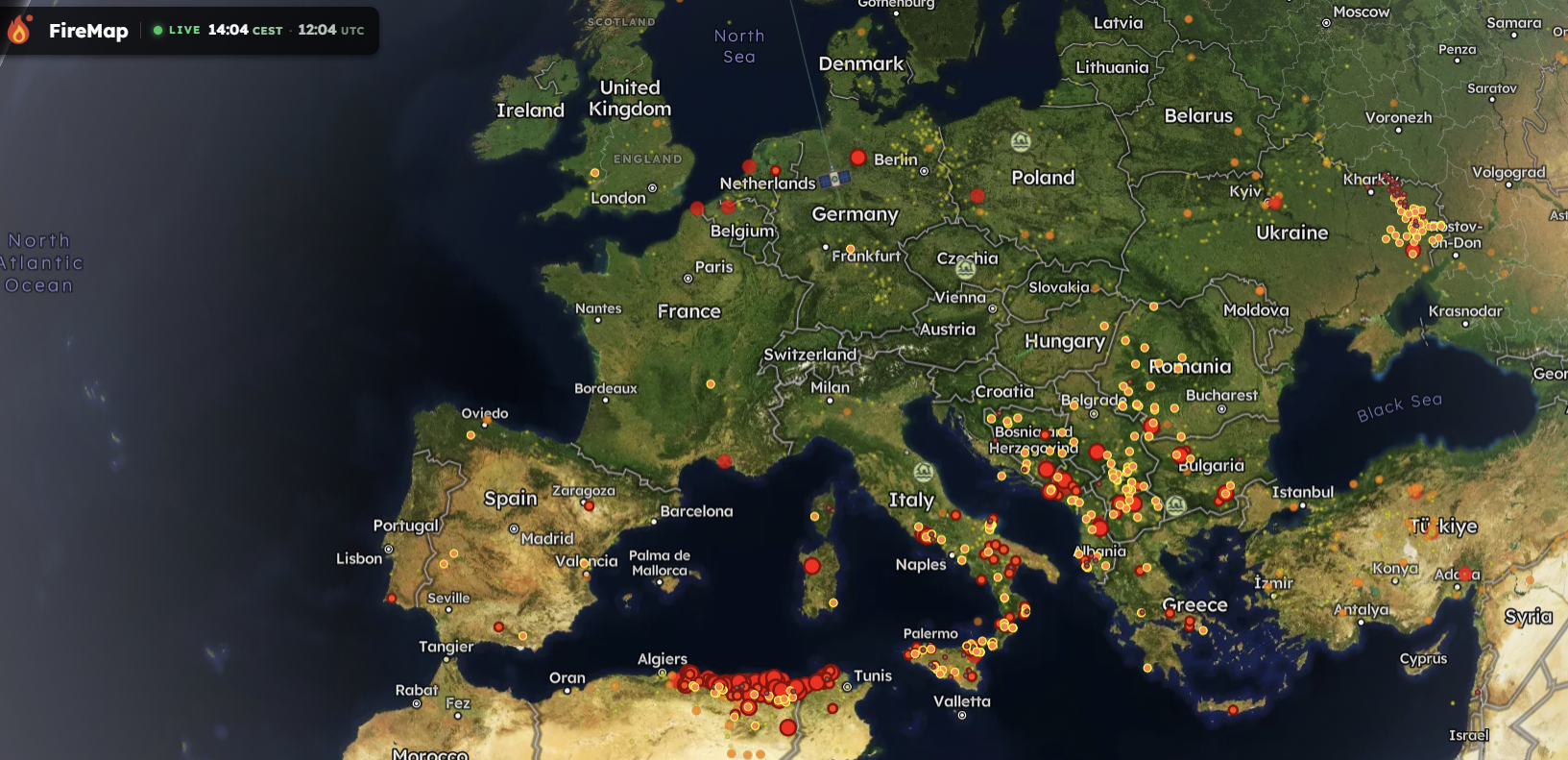Select the orange fire marker in central France
The width and height of the screenshot is (1568, 760).
[x=711, y=384]
